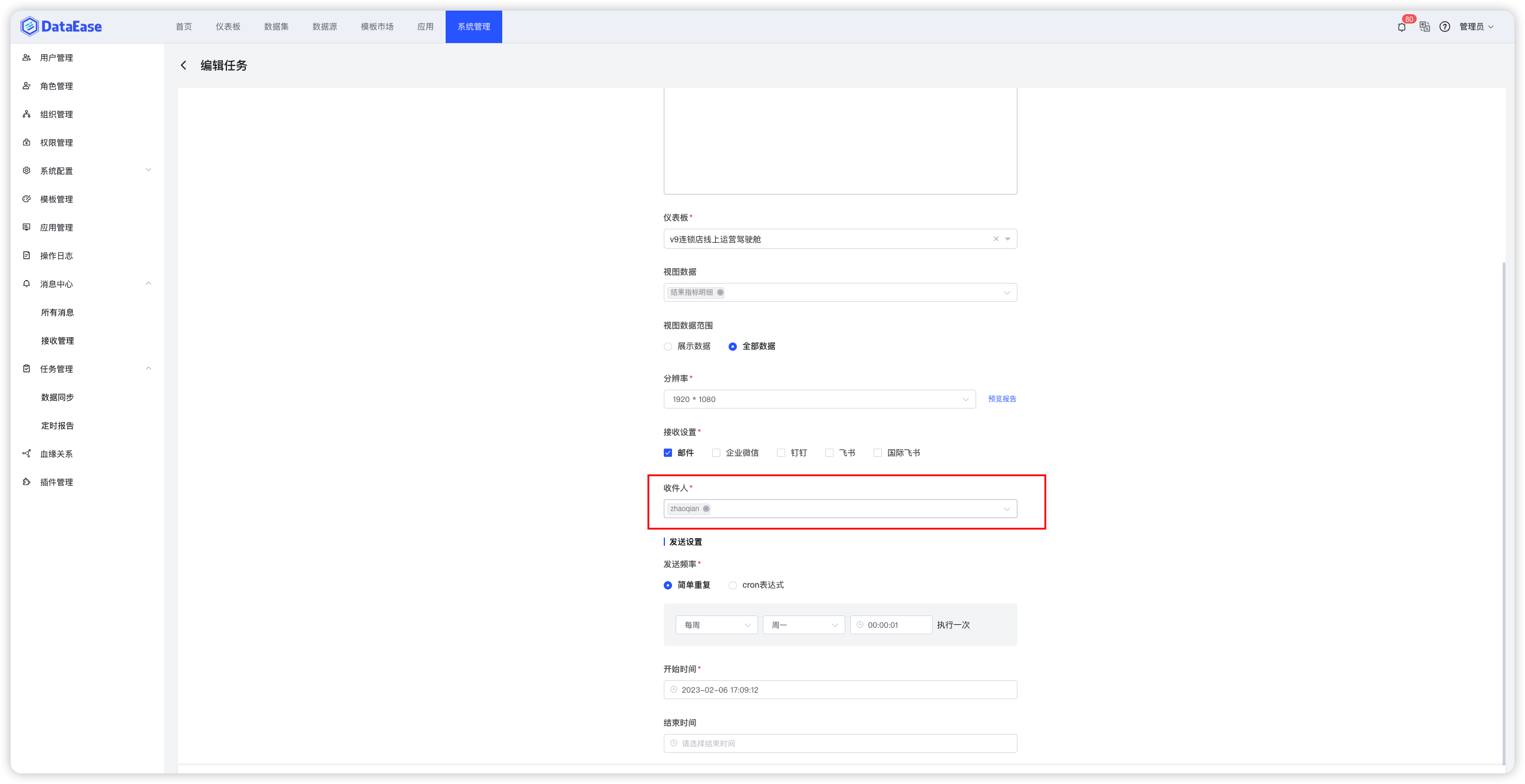
Task: Check the 企业微信 checkbox
Action: [716, 453]
